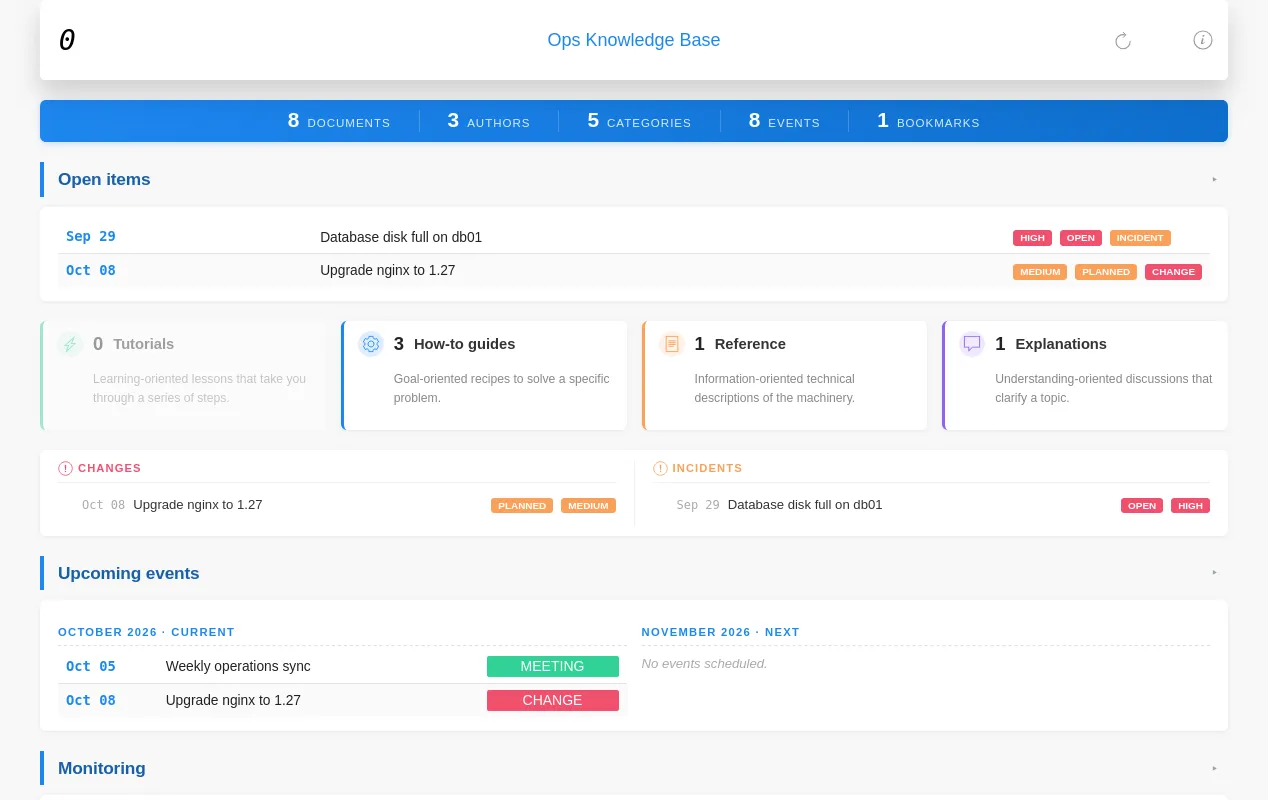Click the 'No events scheduled.' text
Viewport: 1280px width, 800px height.
(704, 663)
